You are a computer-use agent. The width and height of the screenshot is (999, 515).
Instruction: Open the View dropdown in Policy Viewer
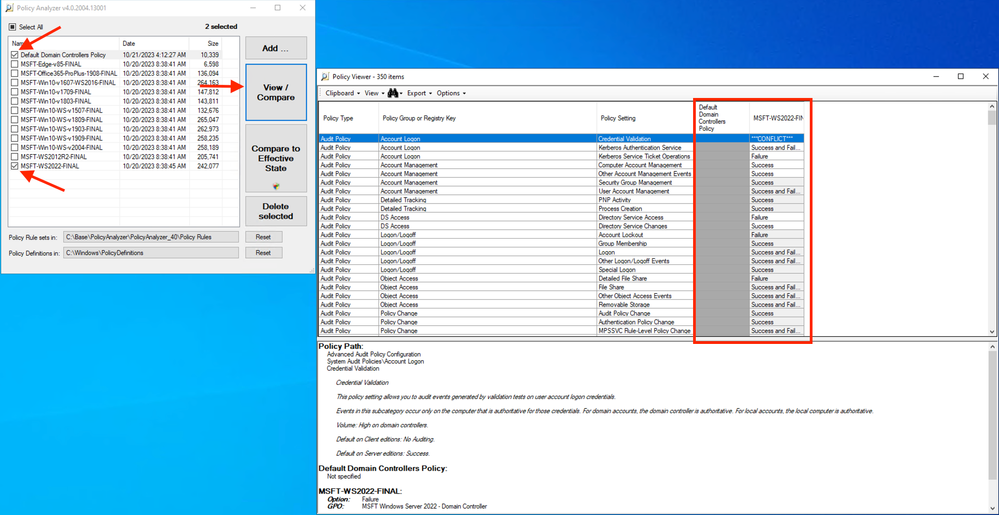pos(373,93)
